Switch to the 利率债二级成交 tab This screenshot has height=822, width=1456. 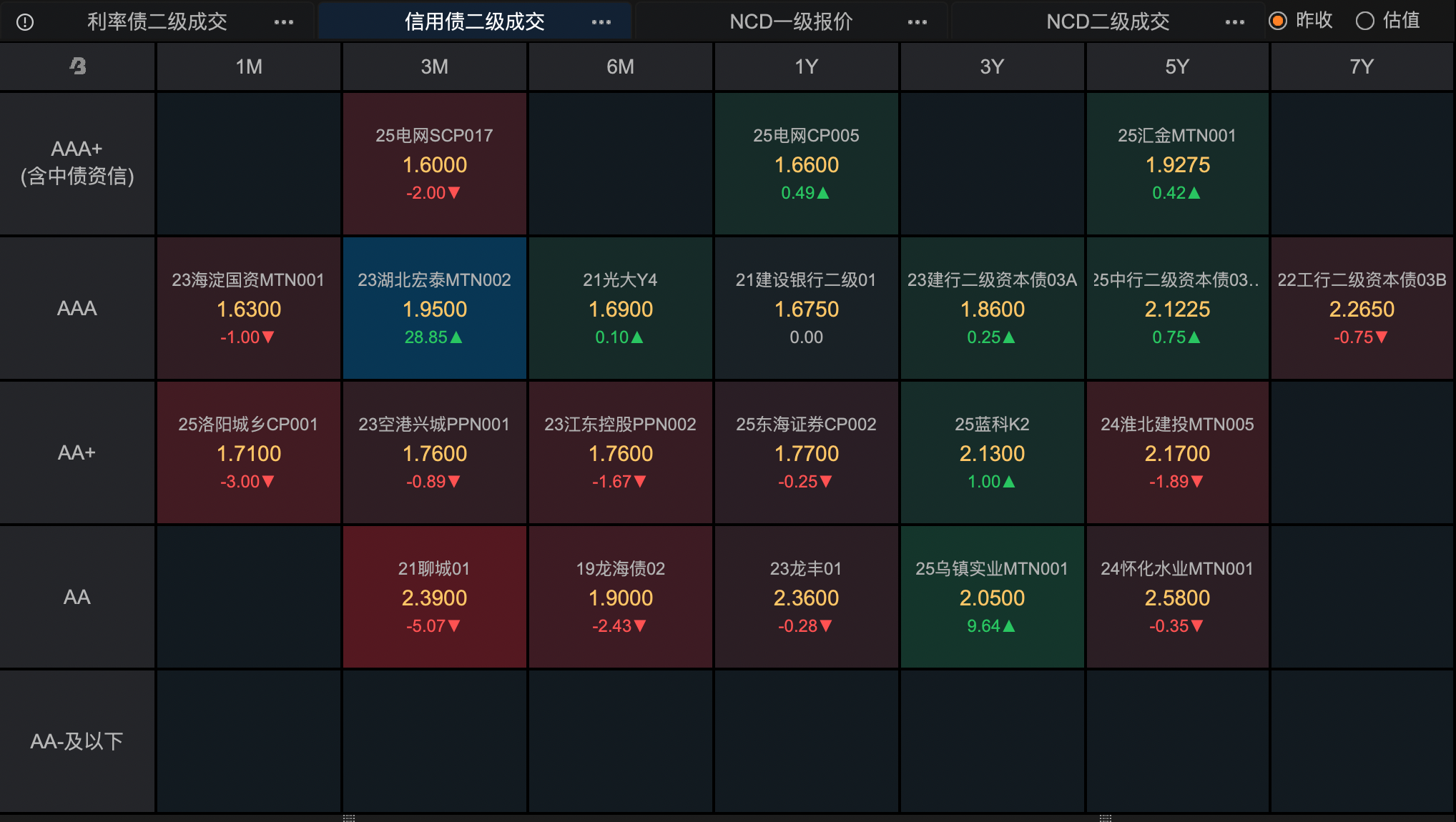[157, 22]
